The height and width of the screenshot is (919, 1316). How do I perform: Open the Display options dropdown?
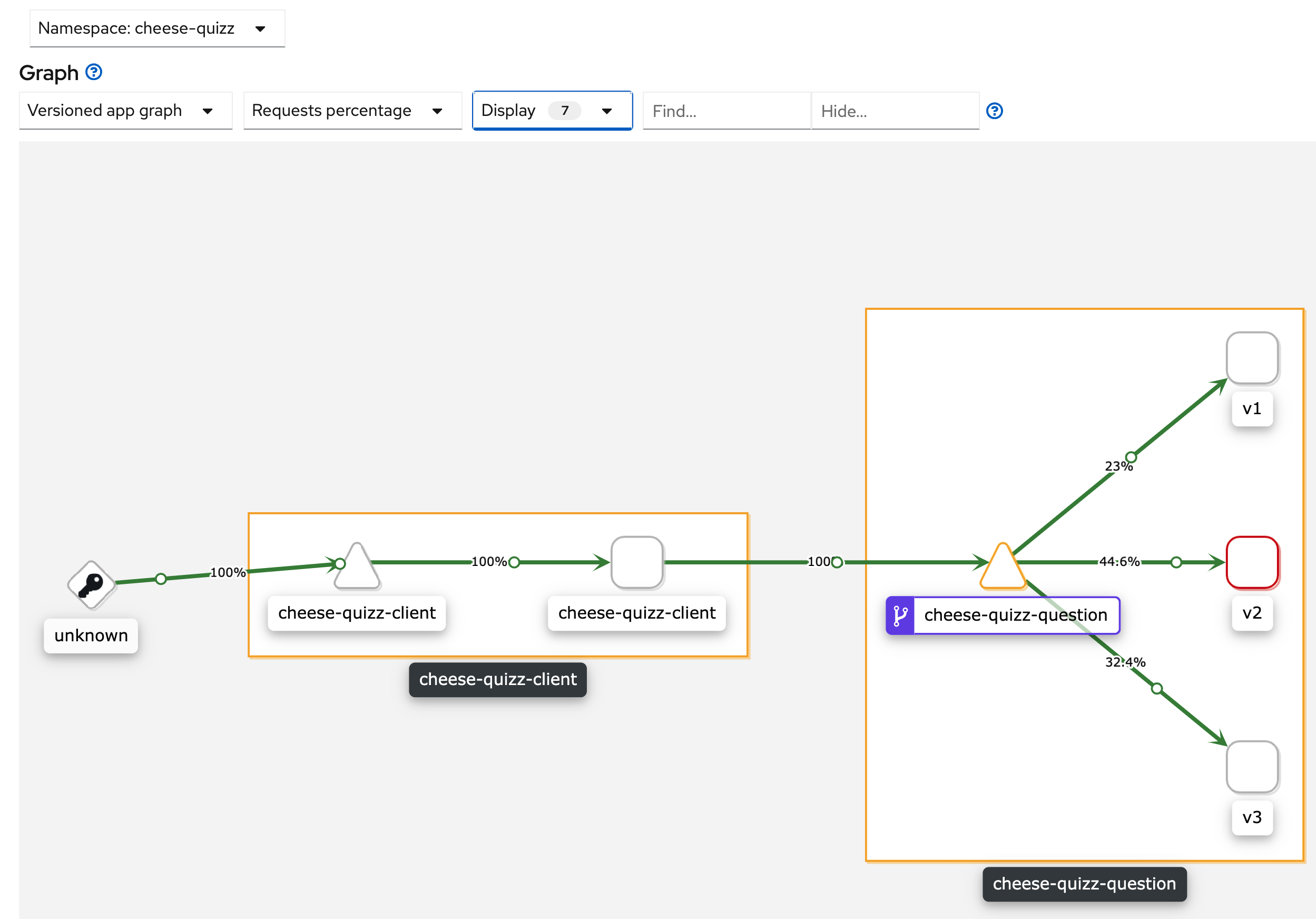click(x=552, y=111)
